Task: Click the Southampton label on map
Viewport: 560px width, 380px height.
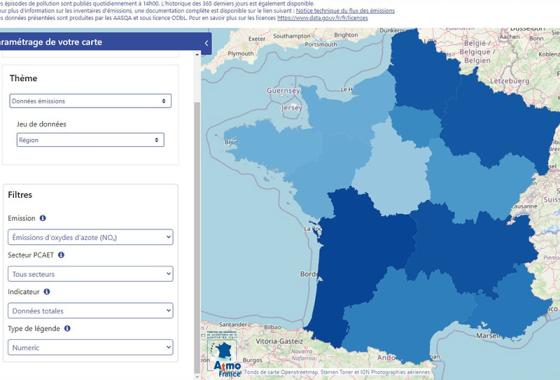Action: pos(292,36)
